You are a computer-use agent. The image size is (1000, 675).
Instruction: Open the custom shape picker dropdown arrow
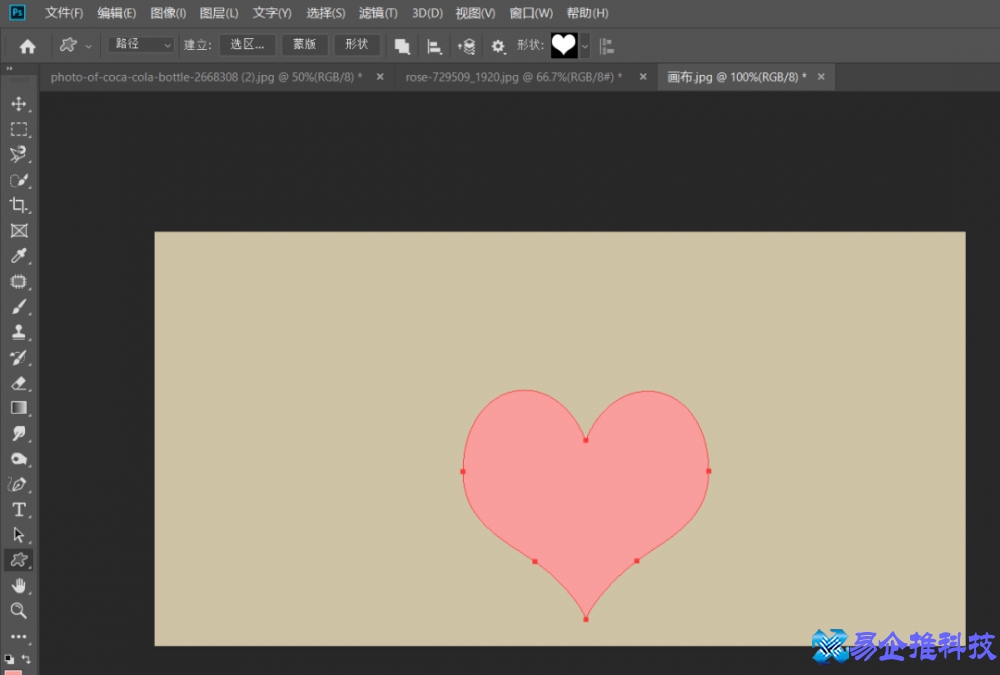585,46
